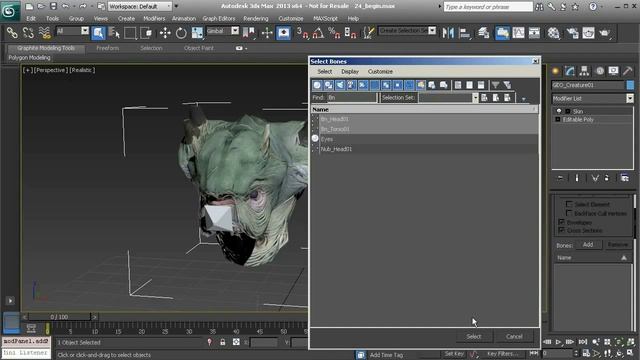Open the reference coordinate system dropdown
The width and height of the screenshot is (640, 360).
[x=235, y=31]
